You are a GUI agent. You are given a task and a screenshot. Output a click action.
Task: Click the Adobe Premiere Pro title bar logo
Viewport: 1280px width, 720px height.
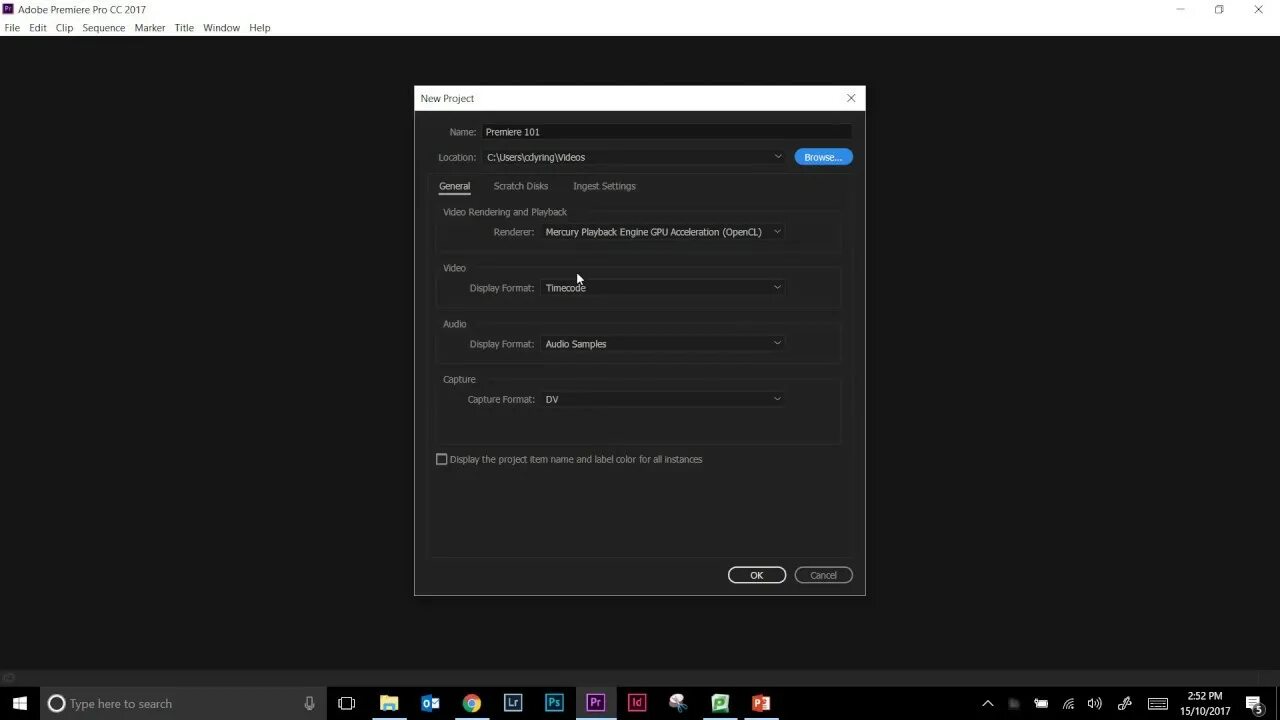pos(8,9)
